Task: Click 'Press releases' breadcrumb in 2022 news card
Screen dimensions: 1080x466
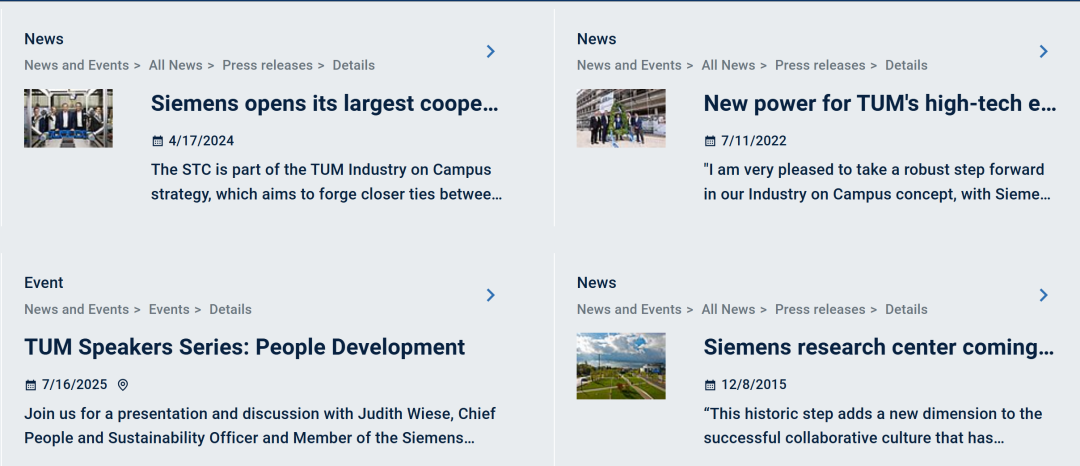Action: pos(819,66)
